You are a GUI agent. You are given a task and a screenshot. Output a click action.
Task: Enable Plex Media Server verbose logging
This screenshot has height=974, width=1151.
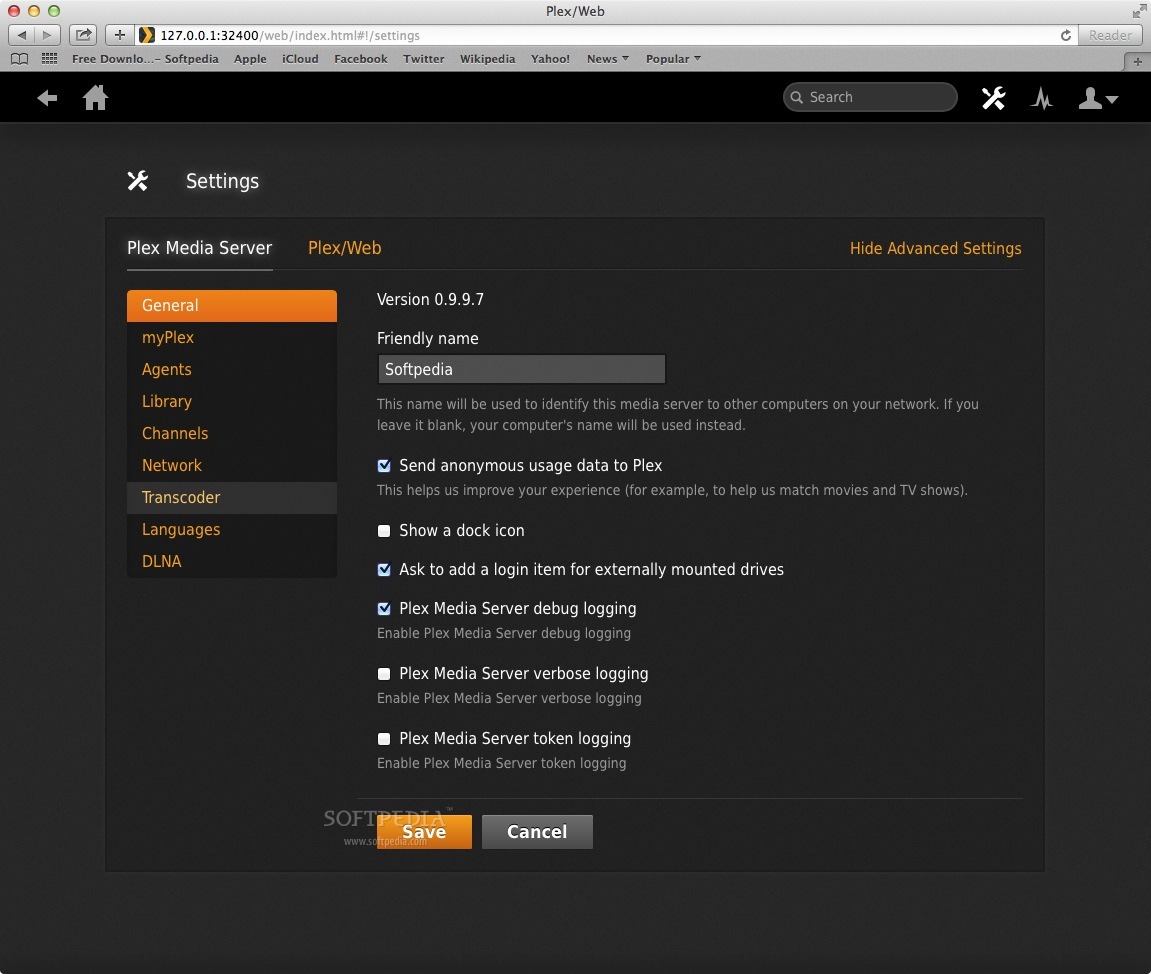[384, 674]
